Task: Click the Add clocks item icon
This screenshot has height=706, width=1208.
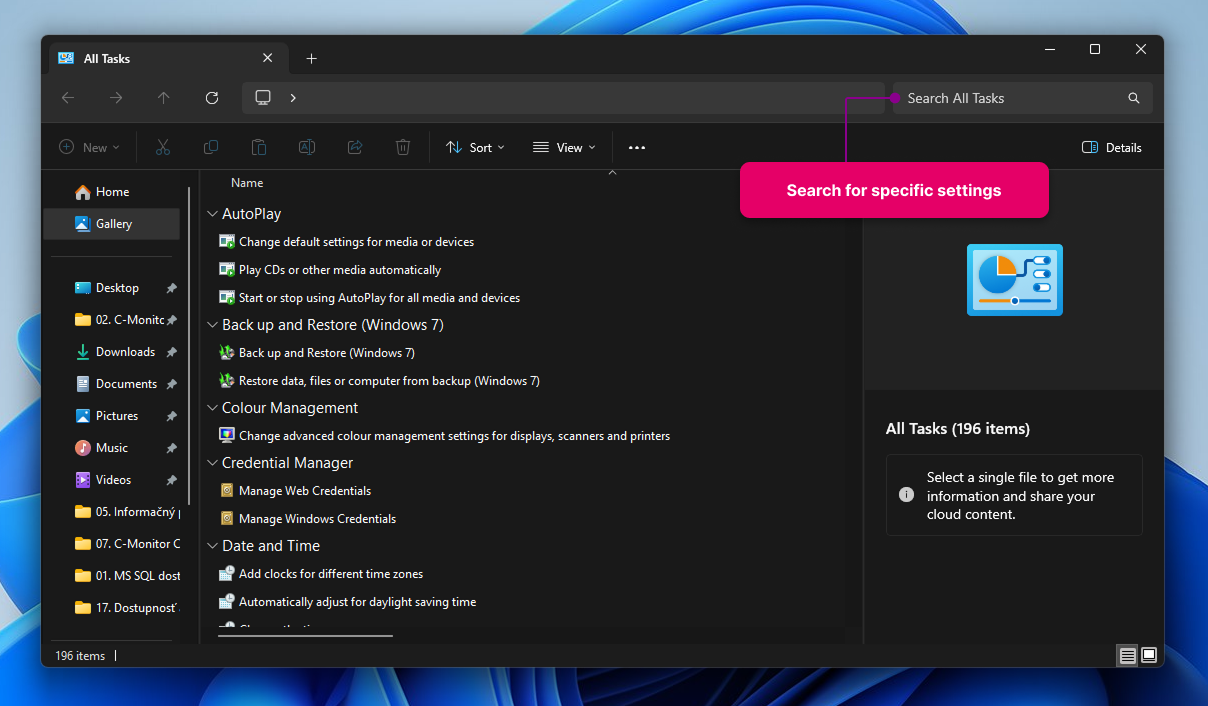Action: click(x=227, y=574)
